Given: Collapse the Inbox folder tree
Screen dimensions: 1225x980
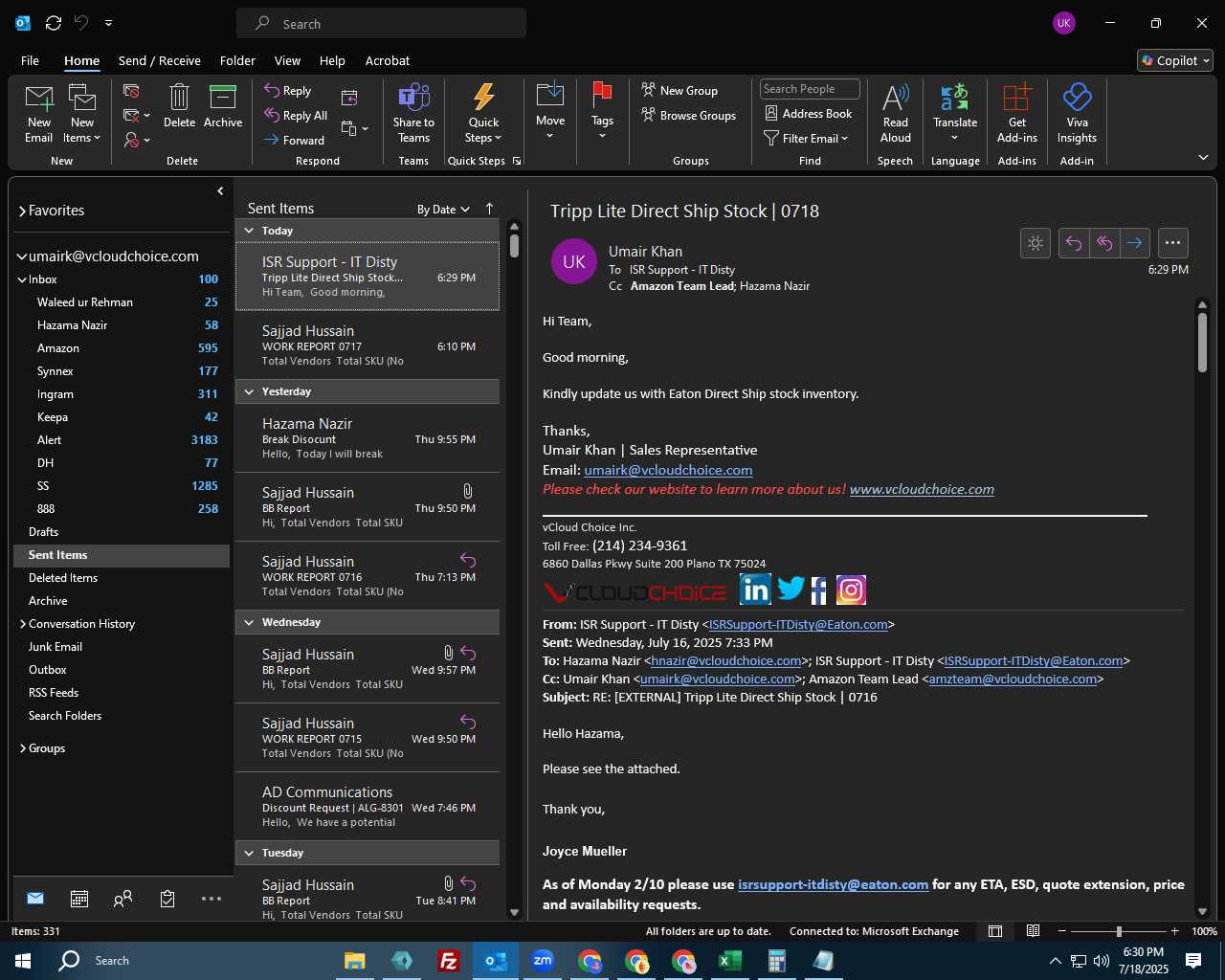Looking at the screenshot, I should [x=22, y=279].
